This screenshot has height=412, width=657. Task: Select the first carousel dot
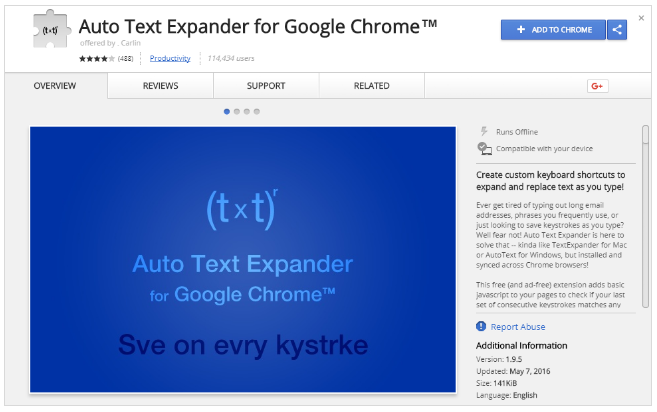tap(227, 111)
